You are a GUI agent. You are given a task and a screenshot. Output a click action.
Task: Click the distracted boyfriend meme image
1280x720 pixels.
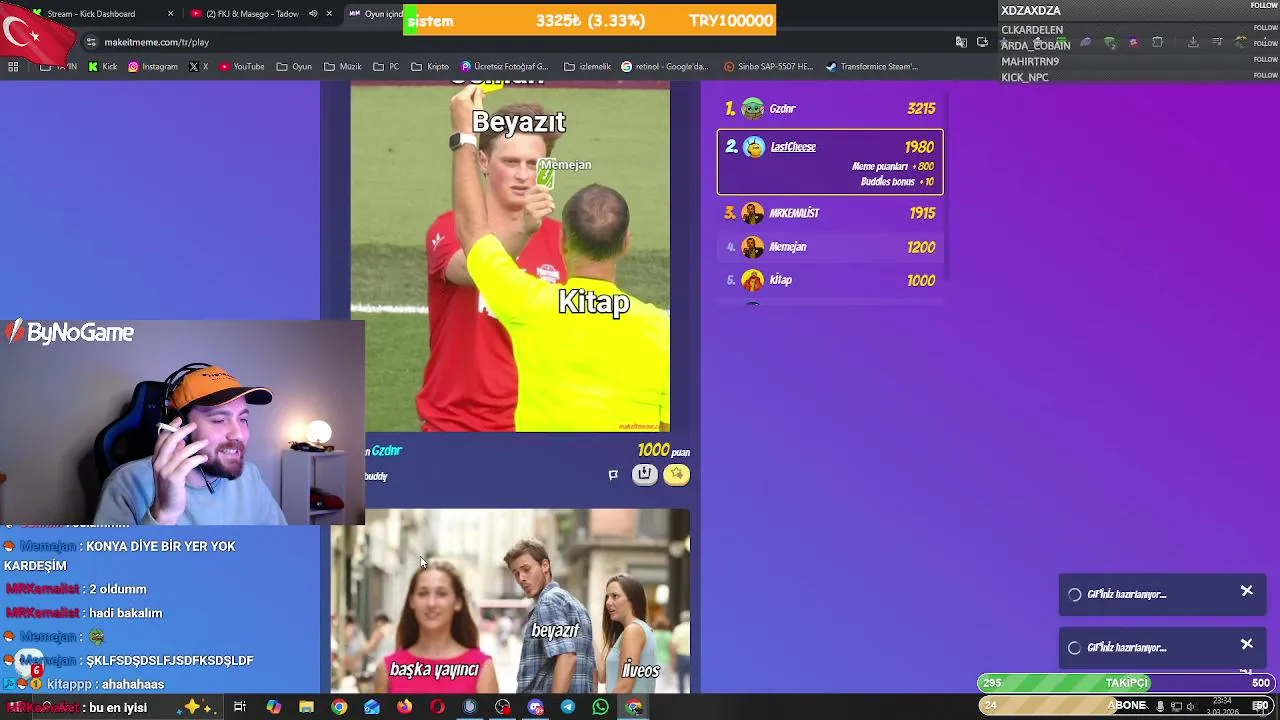pos(510,601)
